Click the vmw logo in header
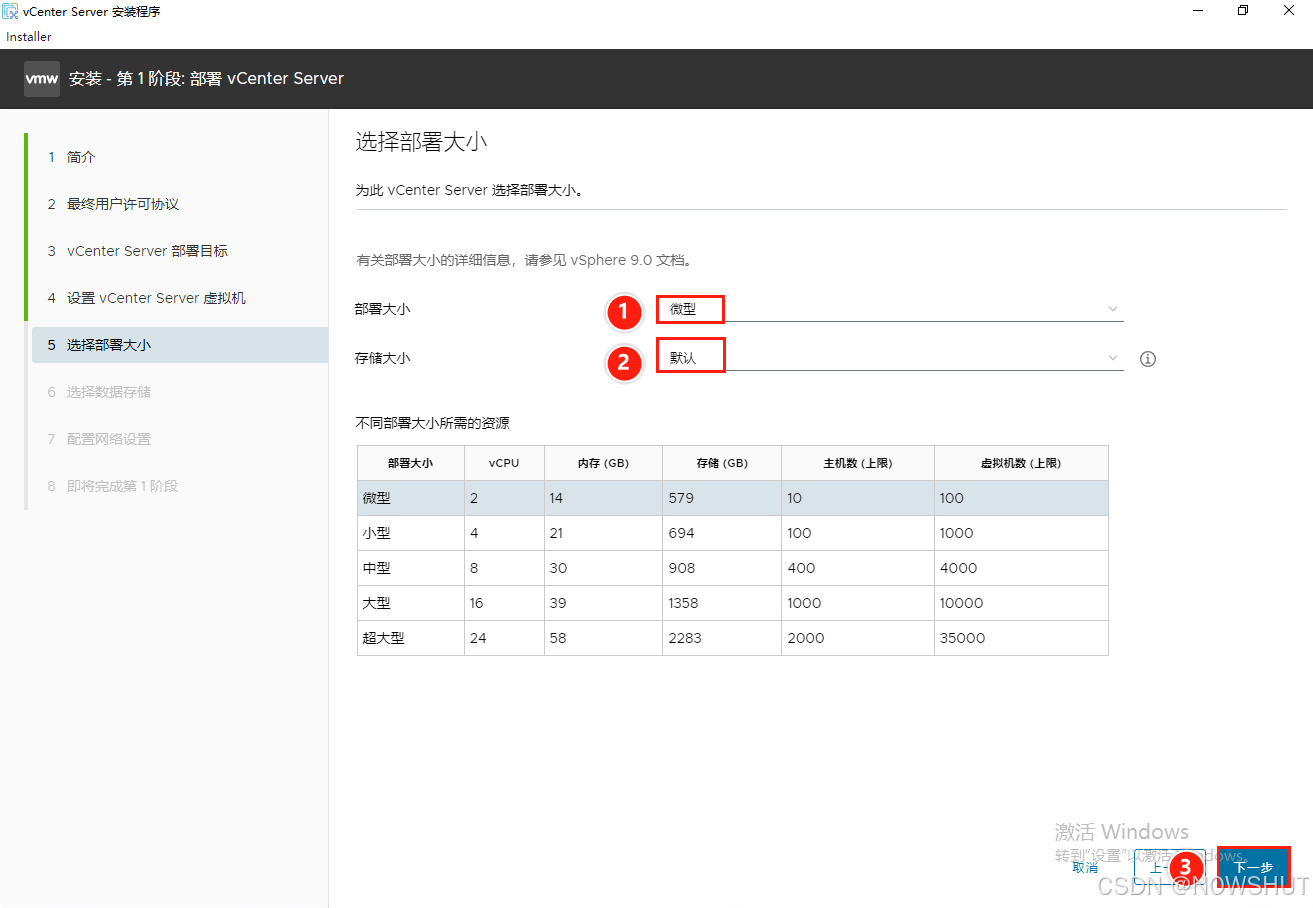Screen dimensions: 1313x908 click(x=42, y=78)
